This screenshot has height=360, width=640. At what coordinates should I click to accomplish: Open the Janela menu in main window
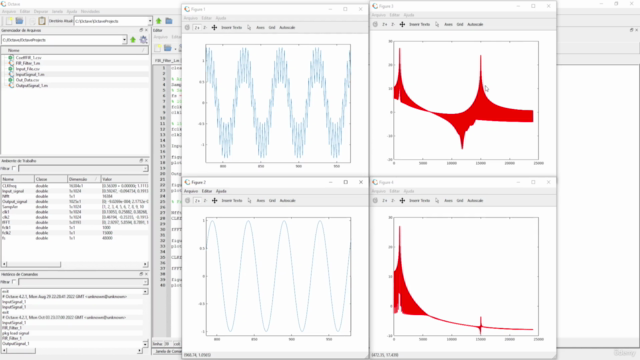pos(57,11)
